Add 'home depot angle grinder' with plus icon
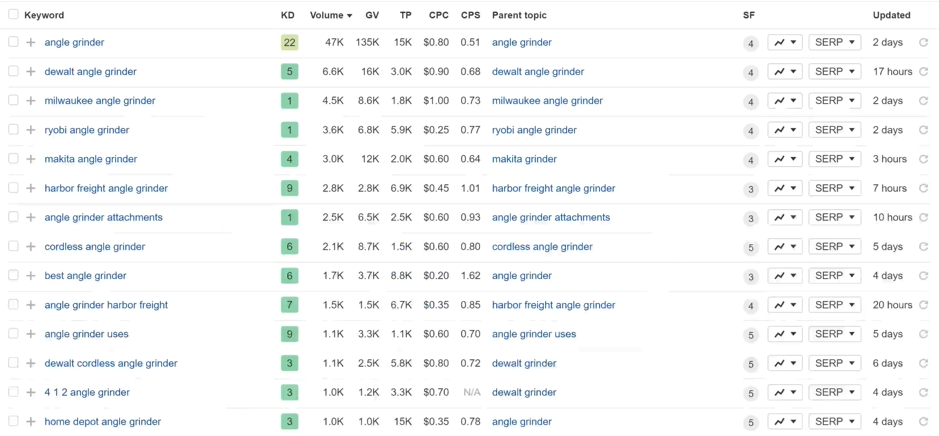 pos(31,422)
